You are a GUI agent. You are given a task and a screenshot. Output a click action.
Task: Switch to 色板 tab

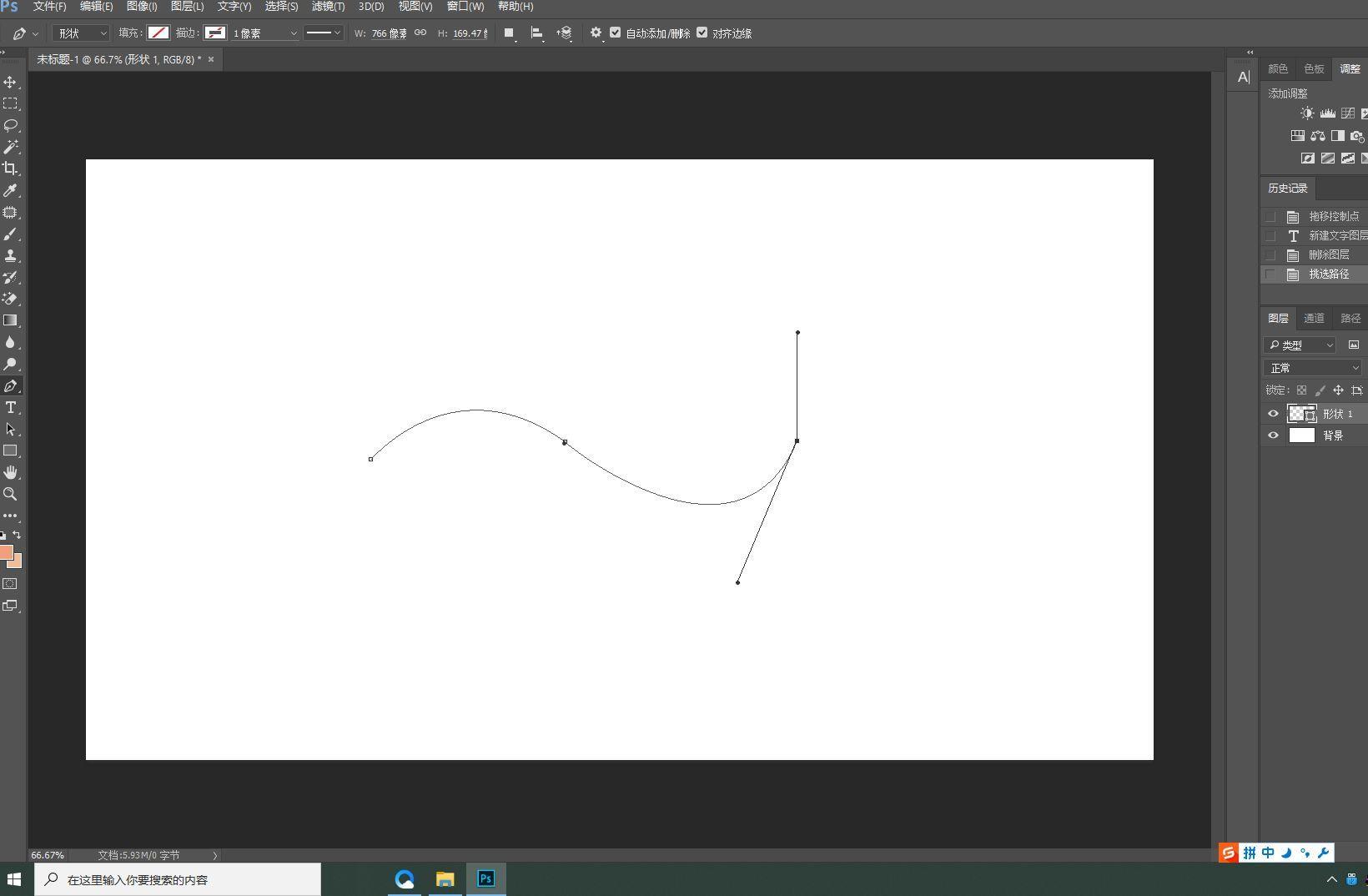pyautogui.click(x=1314, y=69)
